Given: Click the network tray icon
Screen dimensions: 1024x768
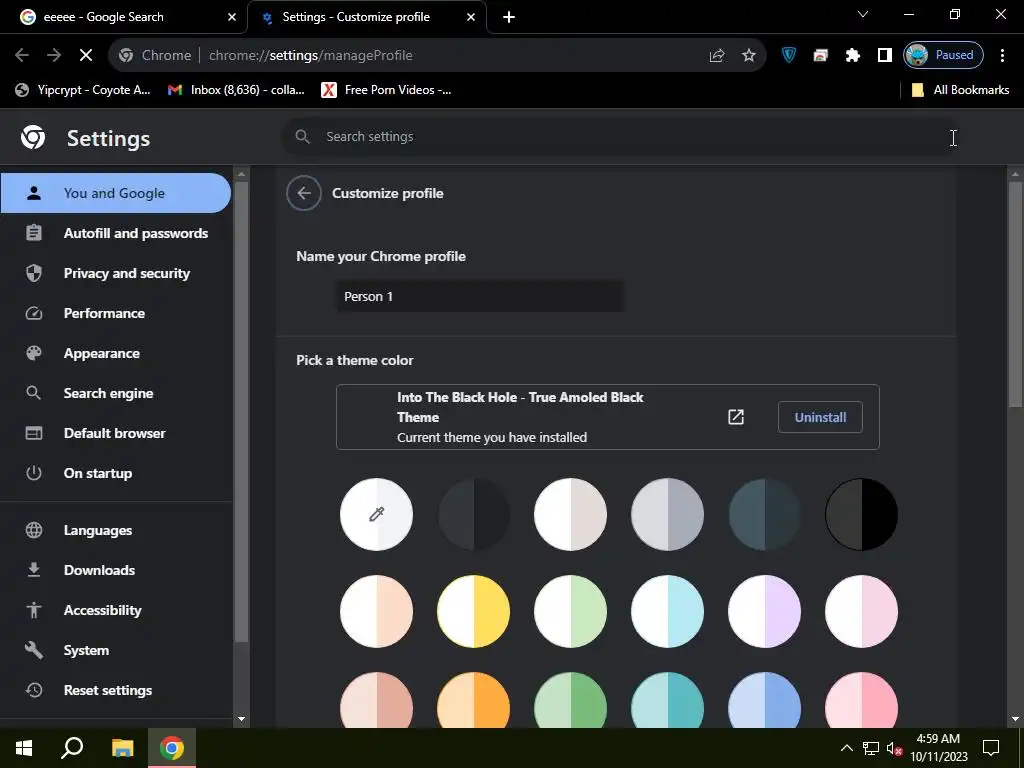Looking at the screenshot, I should [871, 748].
